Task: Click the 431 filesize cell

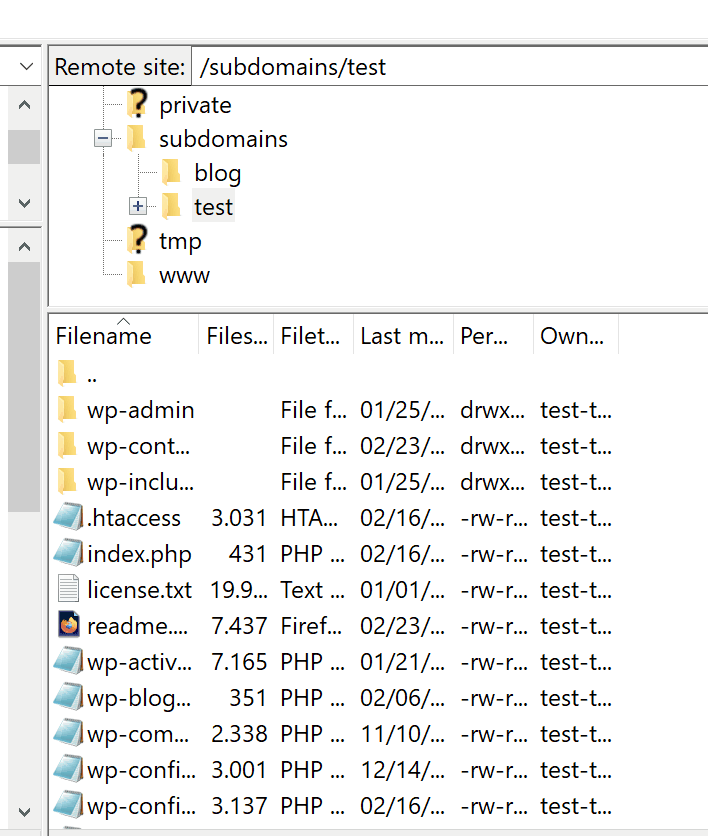Action: coord(247,554)
